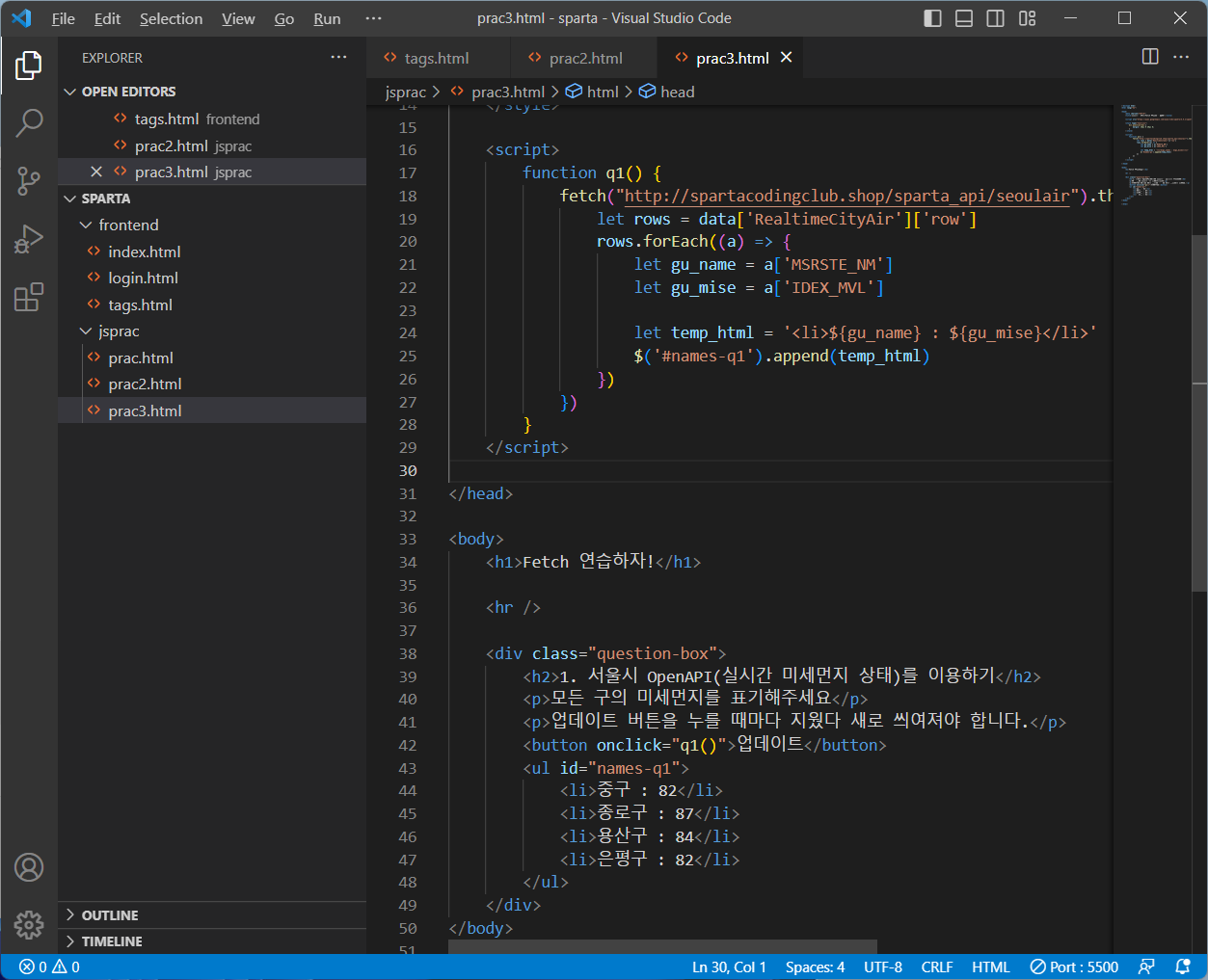This screenshot has width=1208, height=980.
Task: Change indentation via Spaces: 4
Action: [x=815, y=967]
